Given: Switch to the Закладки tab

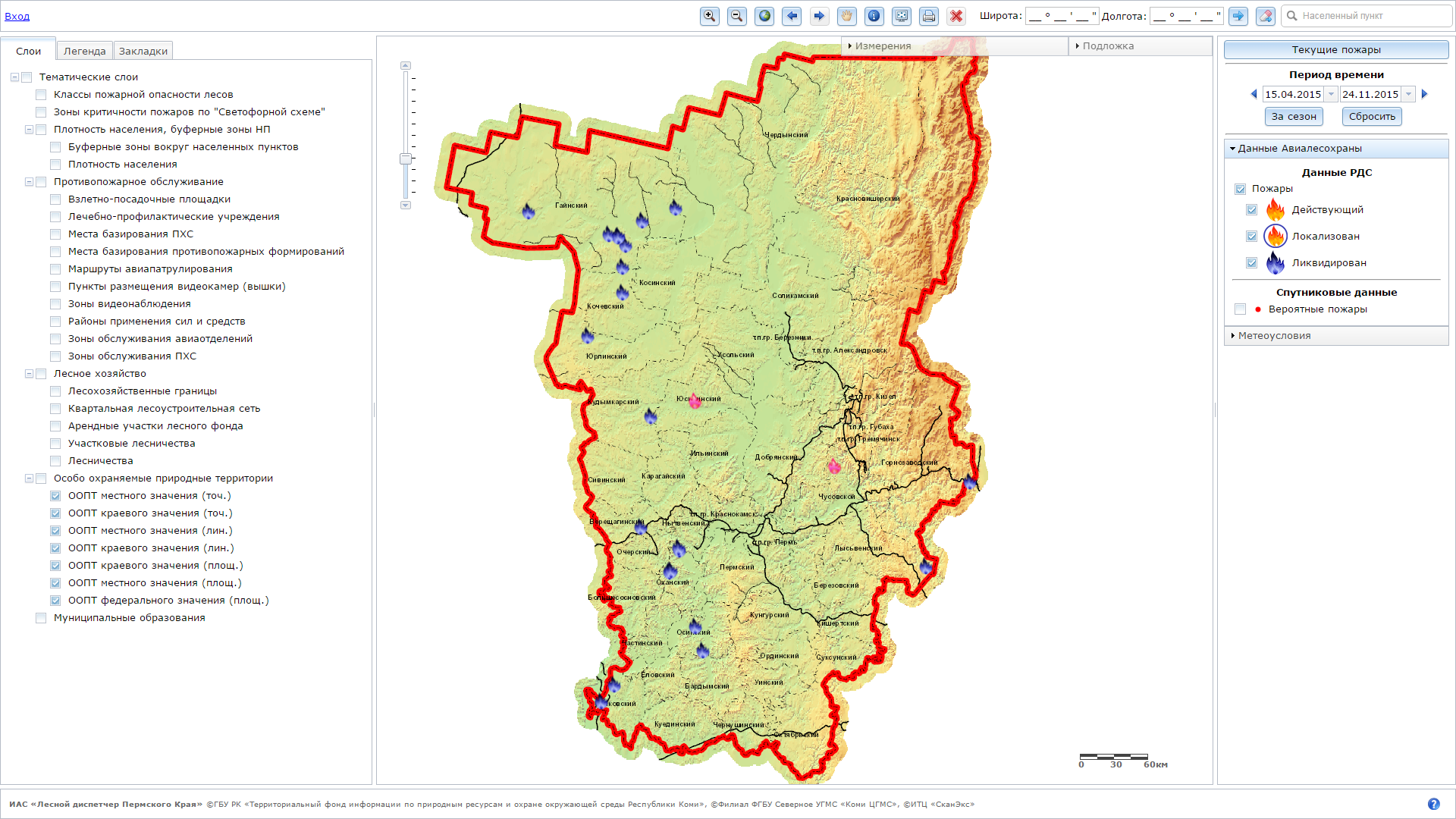Looking at the screenshot, I should 143,51.
